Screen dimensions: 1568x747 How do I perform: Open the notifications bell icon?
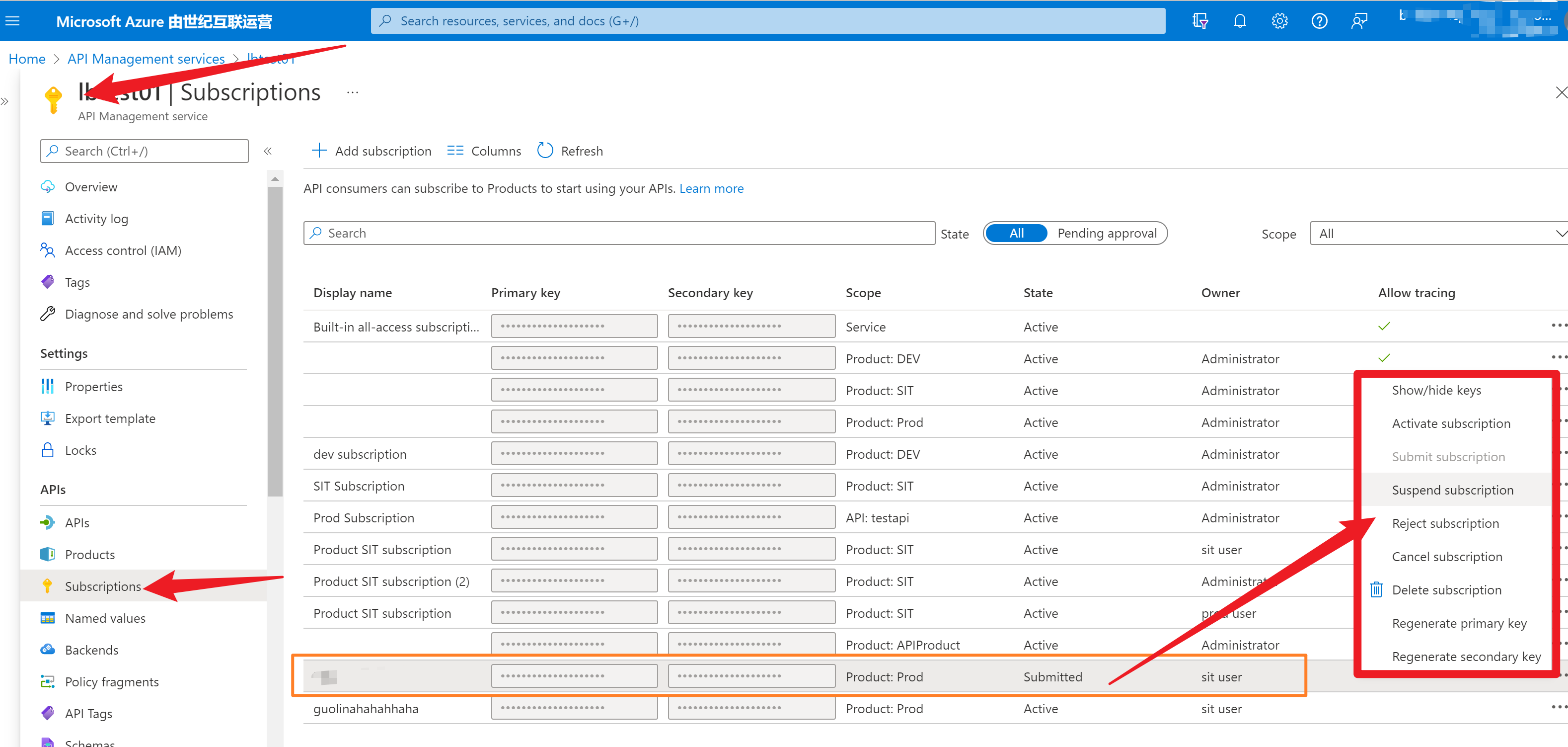tap(1239, 21)
